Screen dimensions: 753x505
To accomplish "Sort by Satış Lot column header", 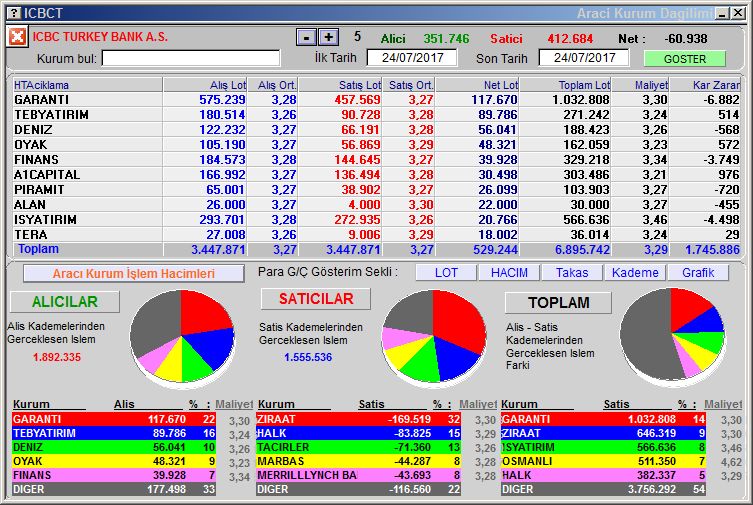I will [x=340, y=85].
